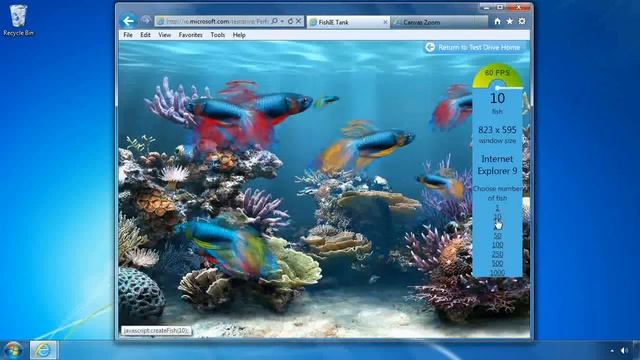
Task: Select 10 fish link
Action: pos(497,217)
